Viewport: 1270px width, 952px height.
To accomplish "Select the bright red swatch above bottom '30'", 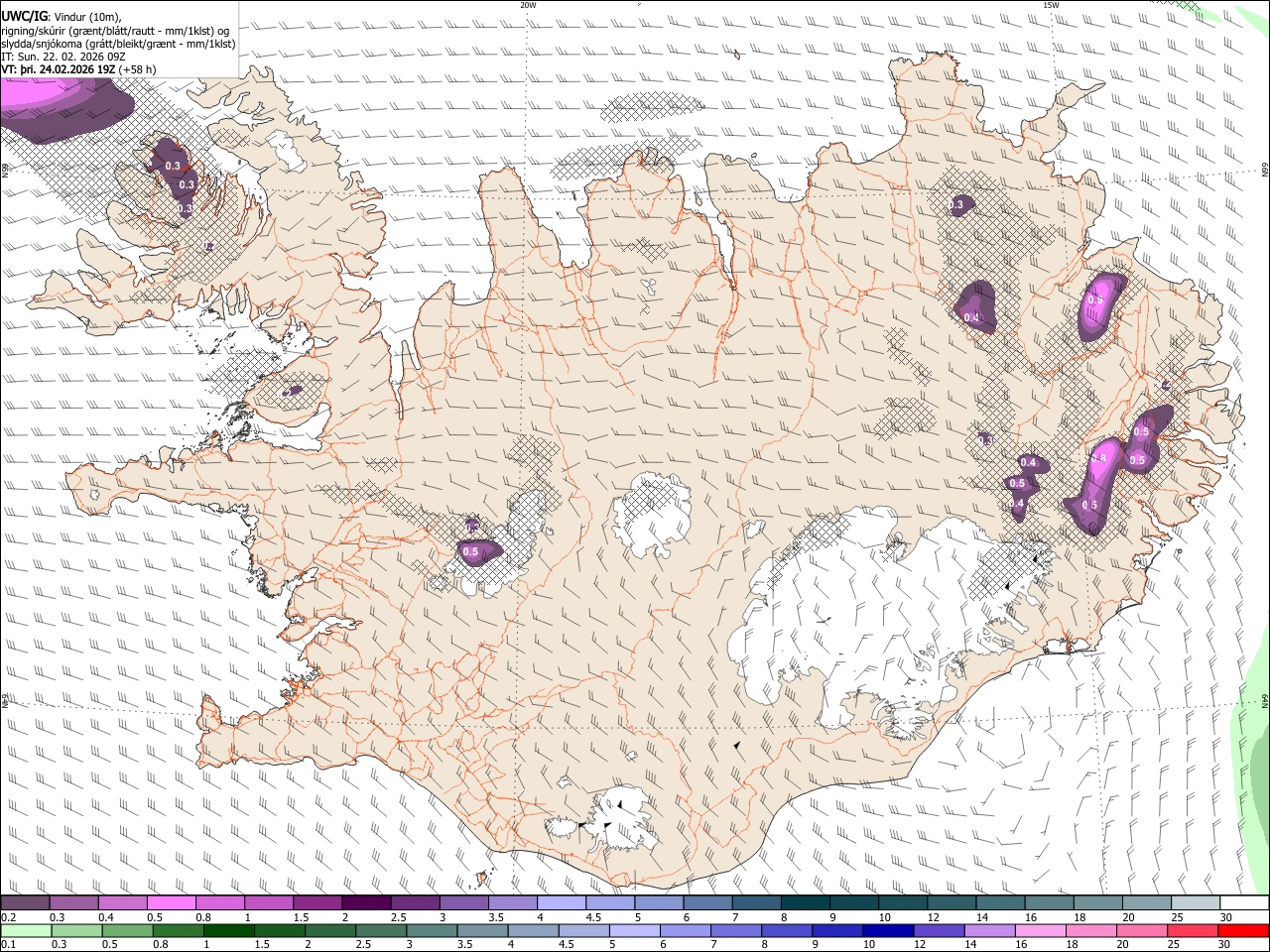I will 1244,931.
